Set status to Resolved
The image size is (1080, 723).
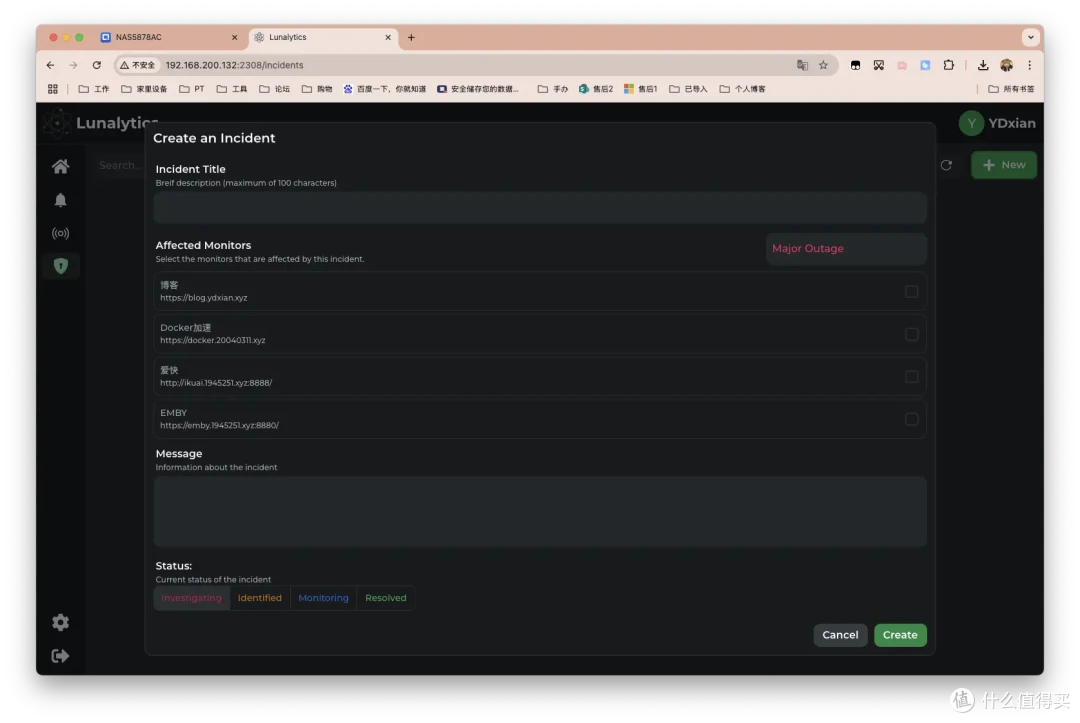coord(386,598)
